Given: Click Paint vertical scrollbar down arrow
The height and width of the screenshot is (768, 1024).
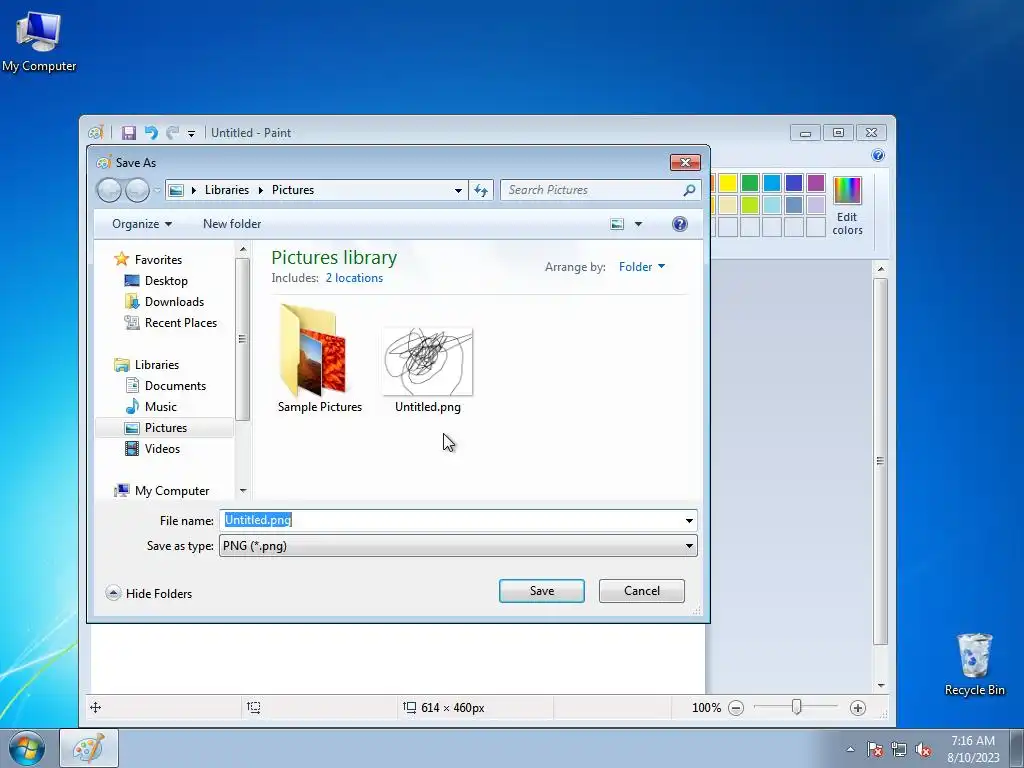Looking at the screenshot, I should click(x=881, y=685).
